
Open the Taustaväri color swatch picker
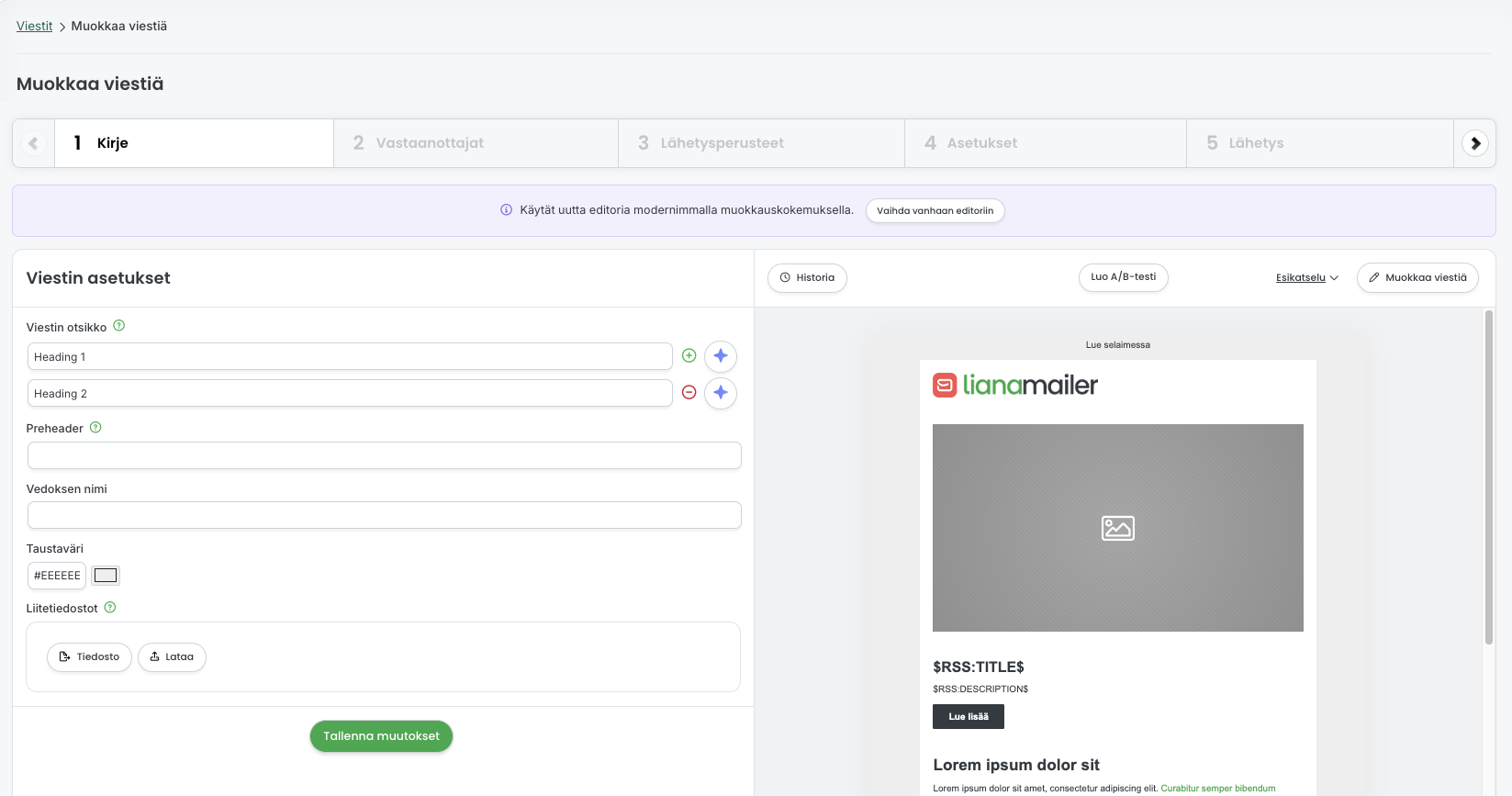pos(106,576)
